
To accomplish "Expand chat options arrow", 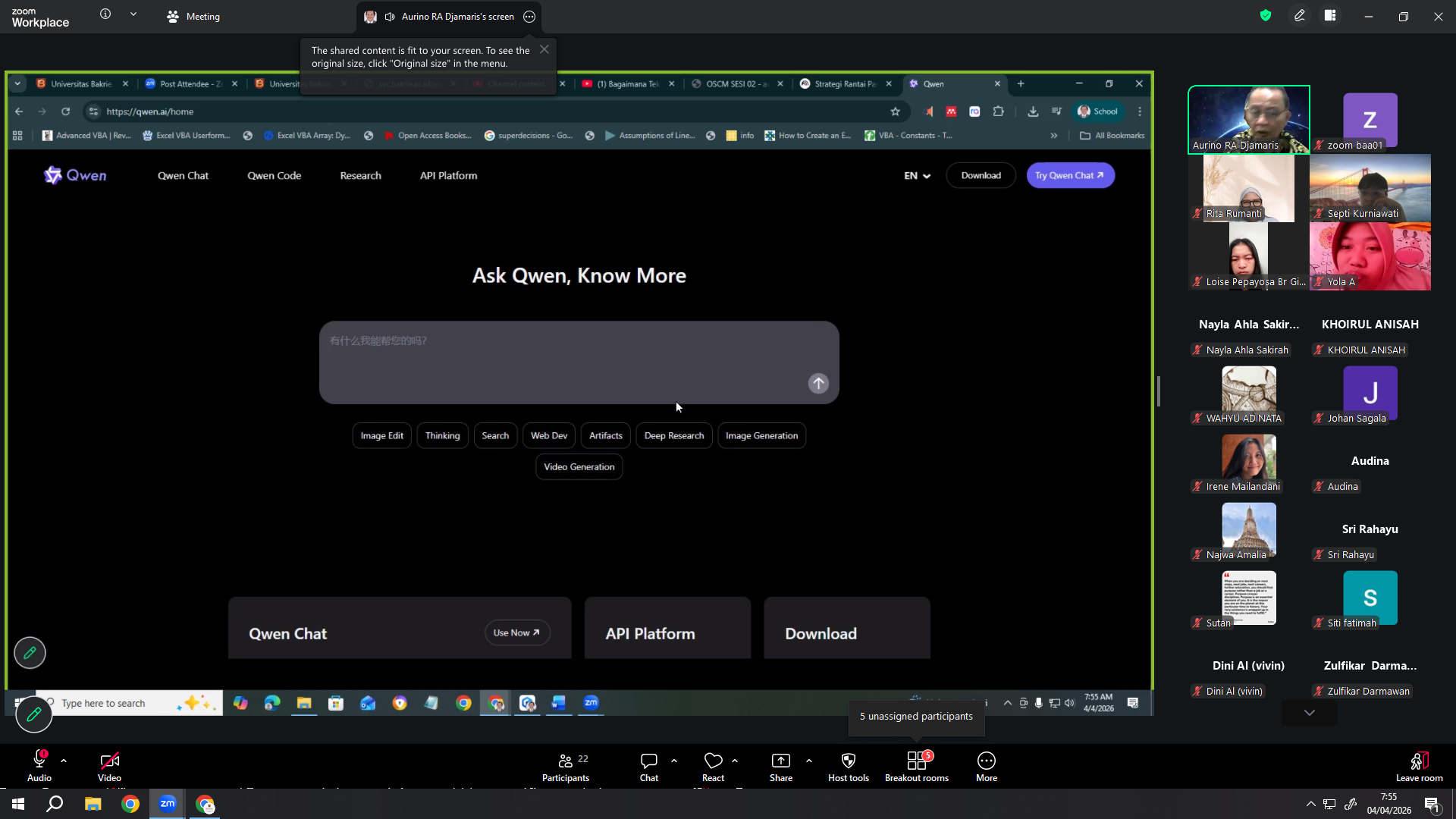I will [674, 760].
